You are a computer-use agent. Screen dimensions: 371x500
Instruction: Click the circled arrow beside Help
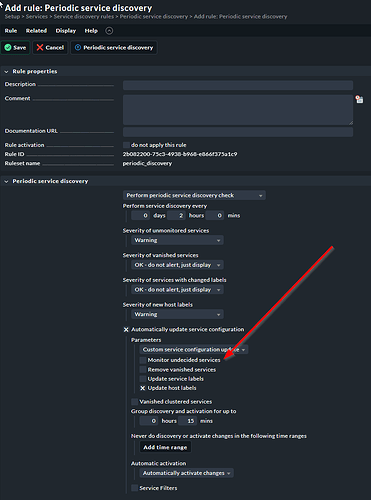(109, 31)
